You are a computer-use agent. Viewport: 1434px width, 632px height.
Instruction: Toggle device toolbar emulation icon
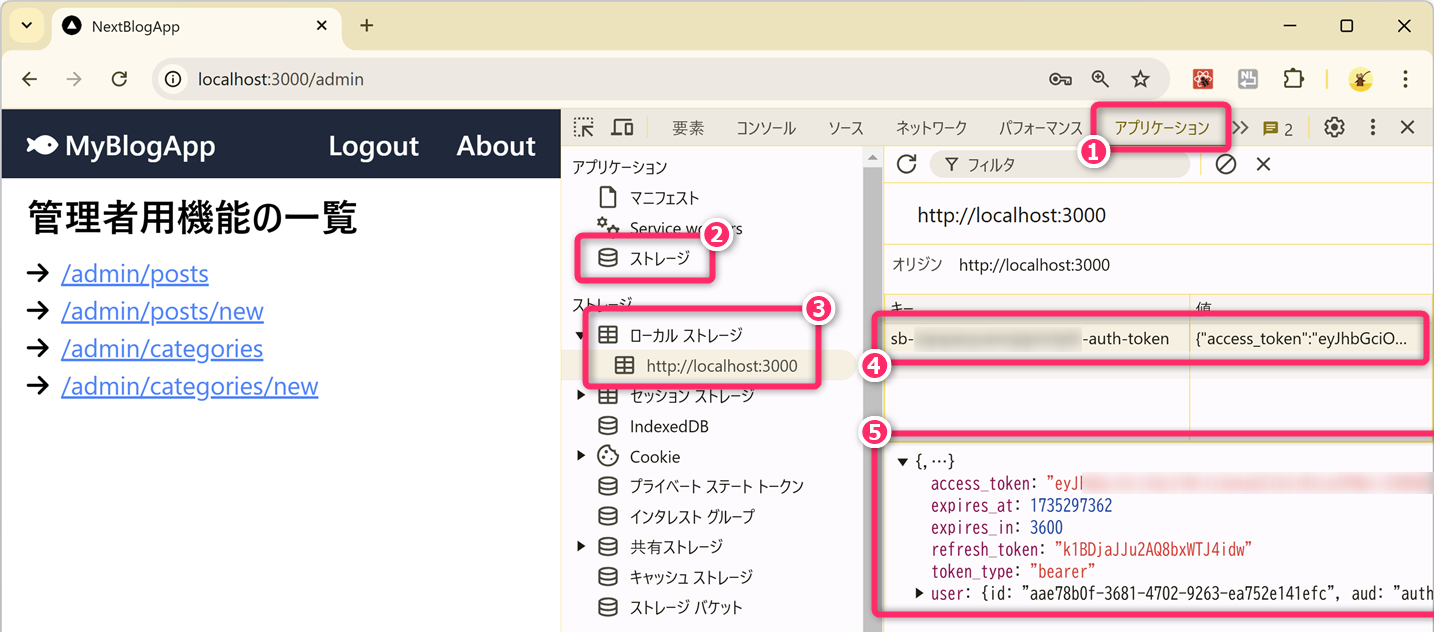[x=622, y=127]
